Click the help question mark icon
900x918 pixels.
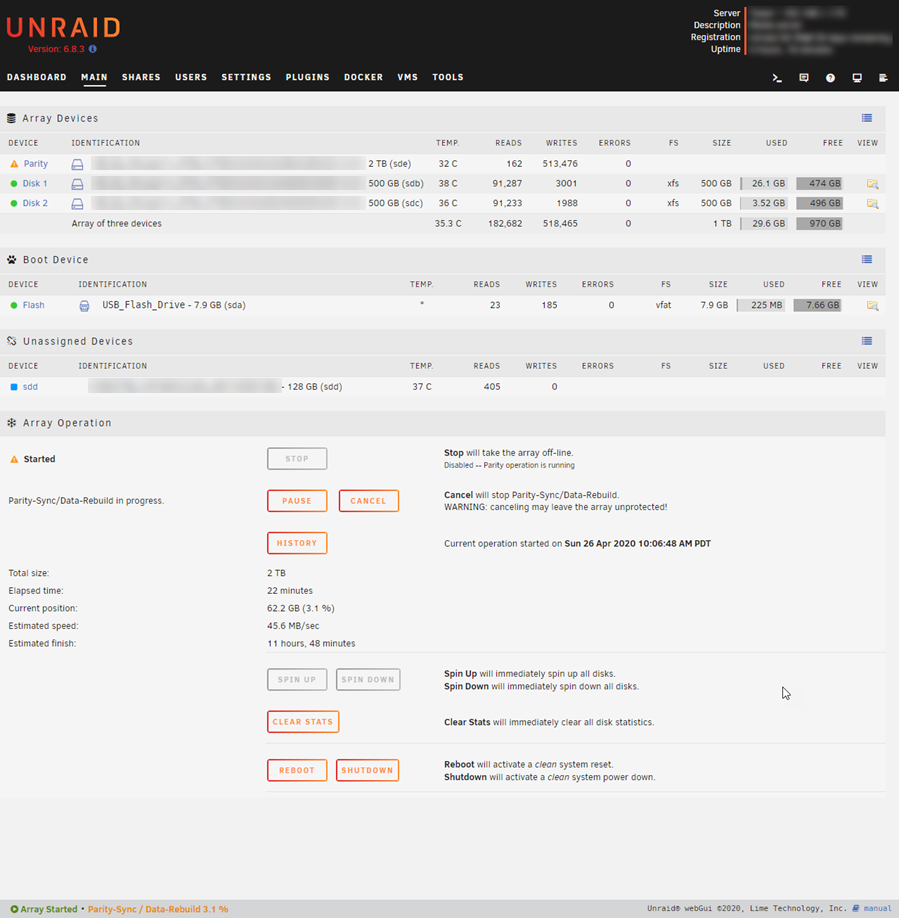[x=830, y=78]
